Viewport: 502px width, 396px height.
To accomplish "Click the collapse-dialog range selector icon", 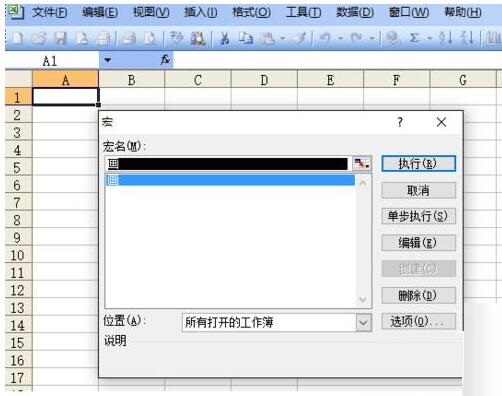I will coord(362,164).
